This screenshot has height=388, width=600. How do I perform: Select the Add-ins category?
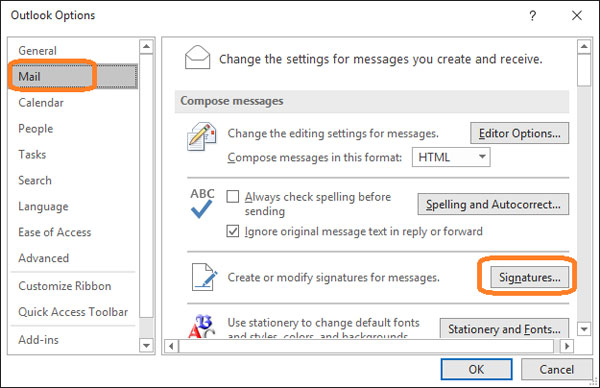(x=39, y=340)
